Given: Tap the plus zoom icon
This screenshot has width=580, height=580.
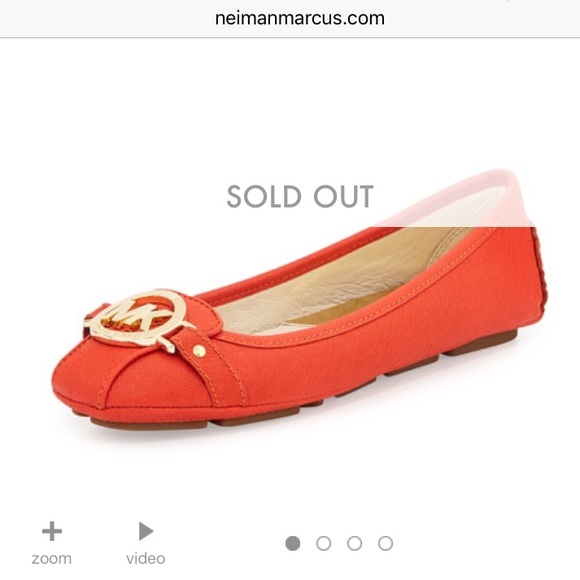Looking at the screenshot, I should 52,531.
